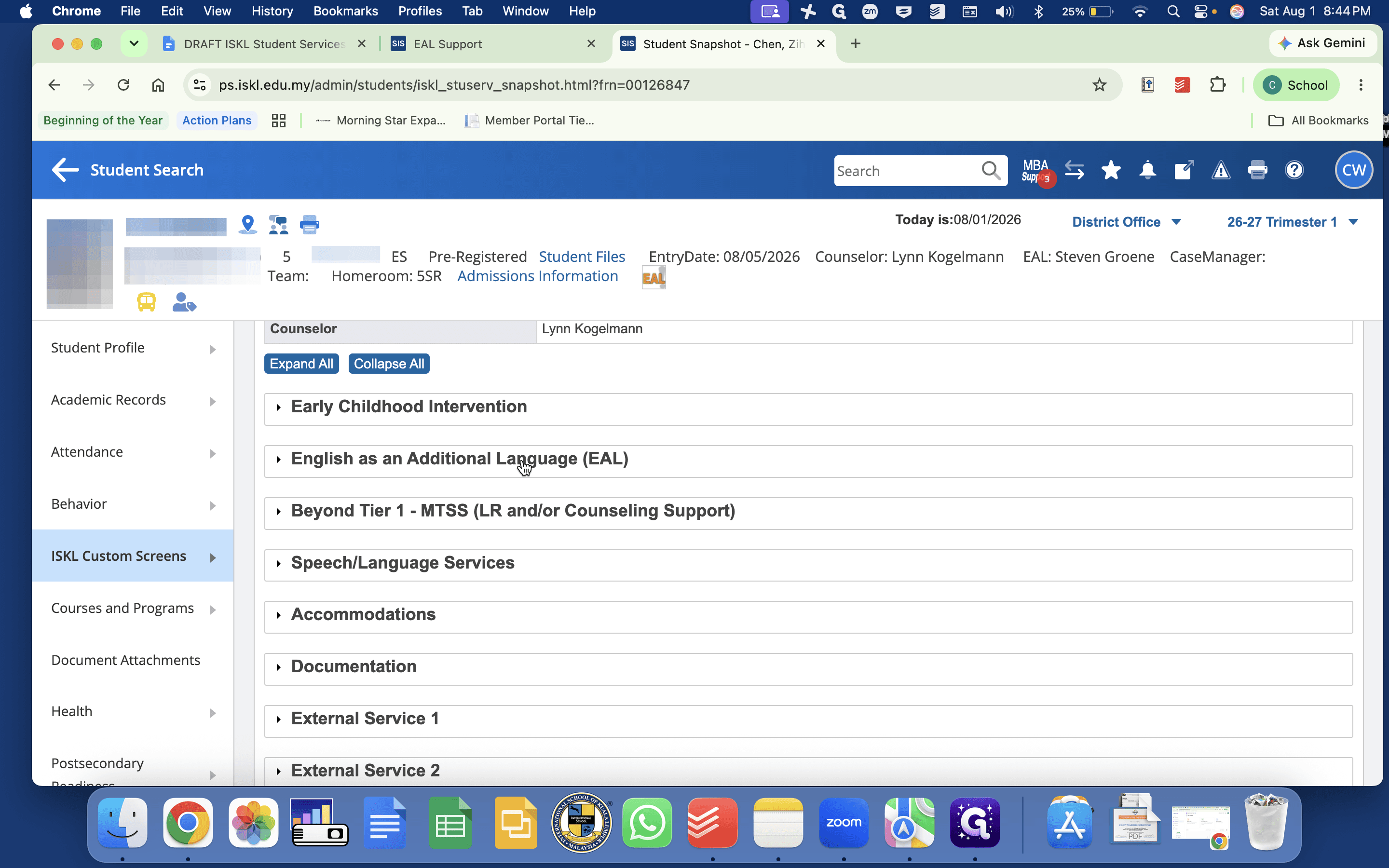Expand the Documentation section

[808, 669]
